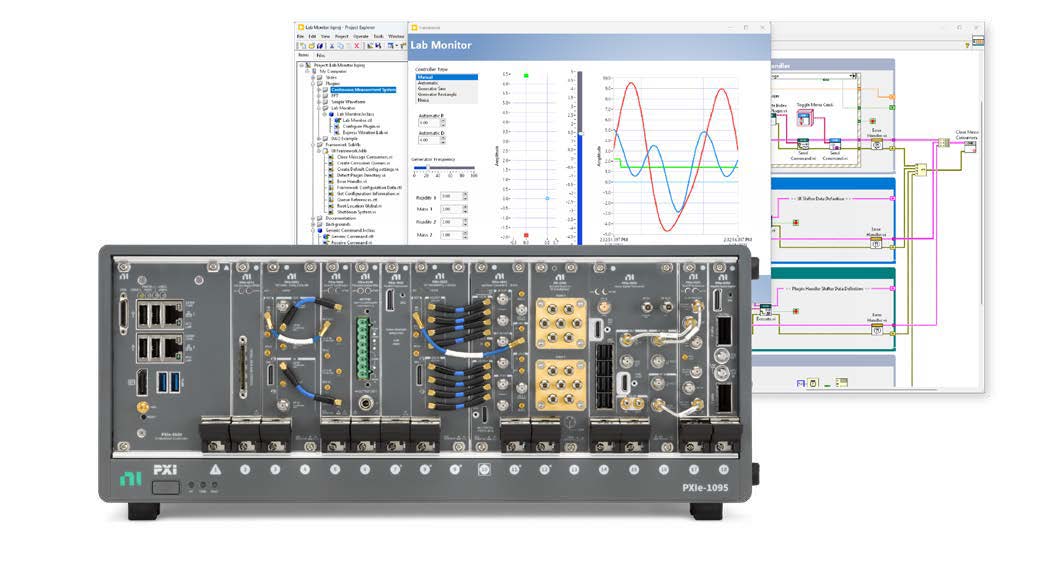Click the Automatic P numeric field
The image size is (1037, 579).
click(x=429, y=123)
